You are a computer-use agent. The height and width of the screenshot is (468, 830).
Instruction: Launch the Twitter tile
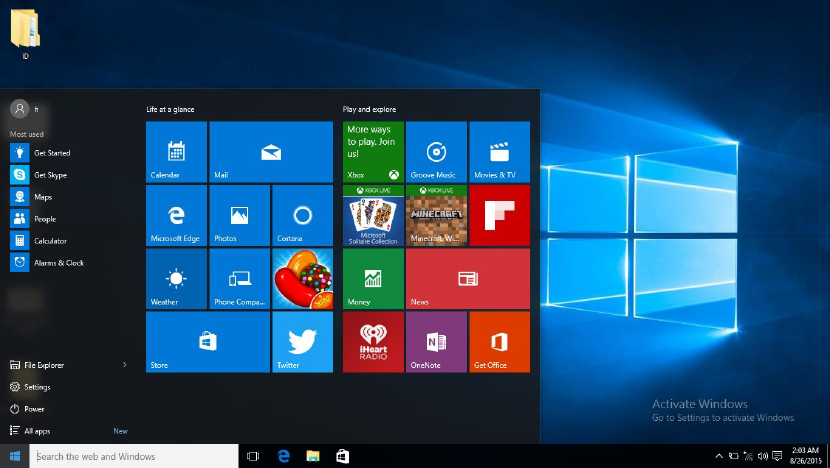tap(301, 342)
